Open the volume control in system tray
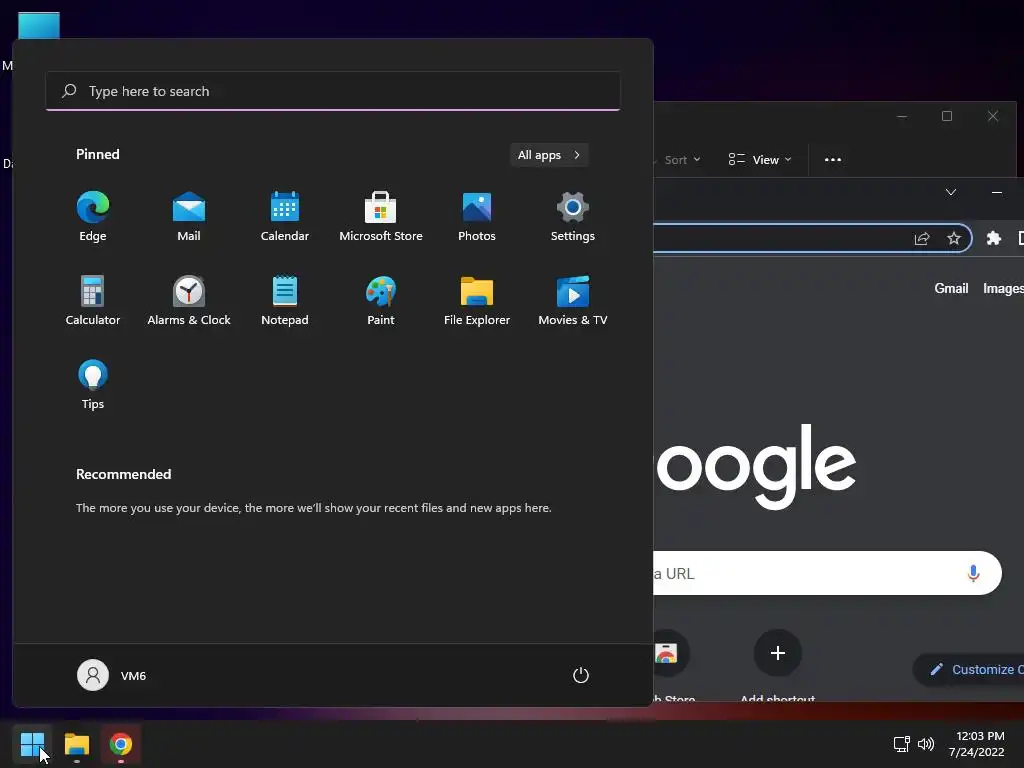This screenshot has height=768, width=1024. (x=926, y=744)
